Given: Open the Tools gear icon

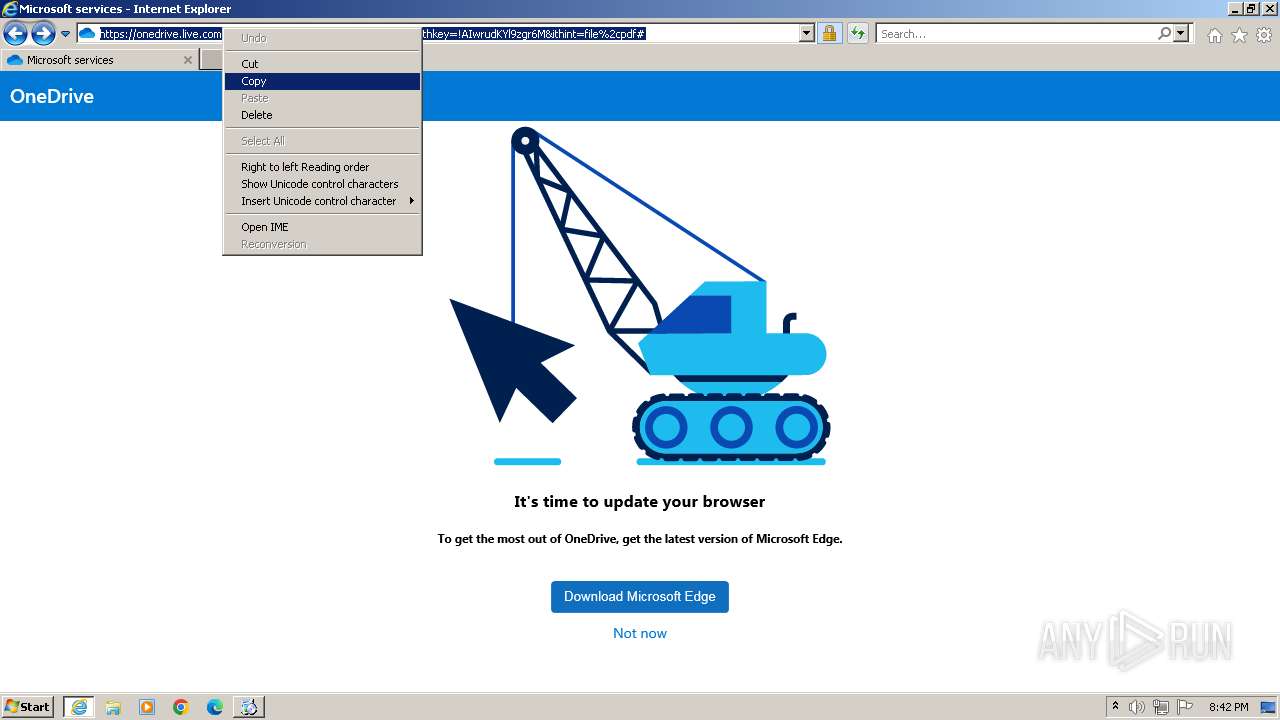Looking at the screenshot, I should 1264,35.
